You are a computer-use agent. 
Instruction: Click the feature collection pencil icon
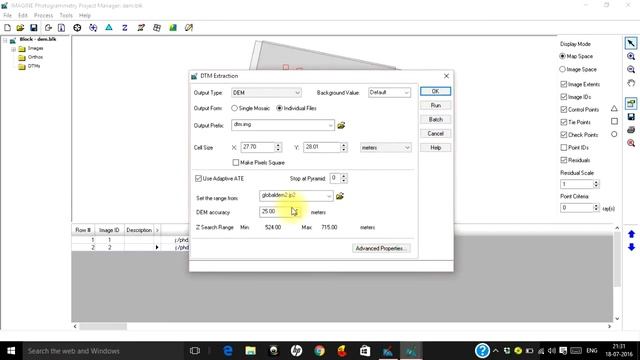pyautogui.click(x=189, y=28)
